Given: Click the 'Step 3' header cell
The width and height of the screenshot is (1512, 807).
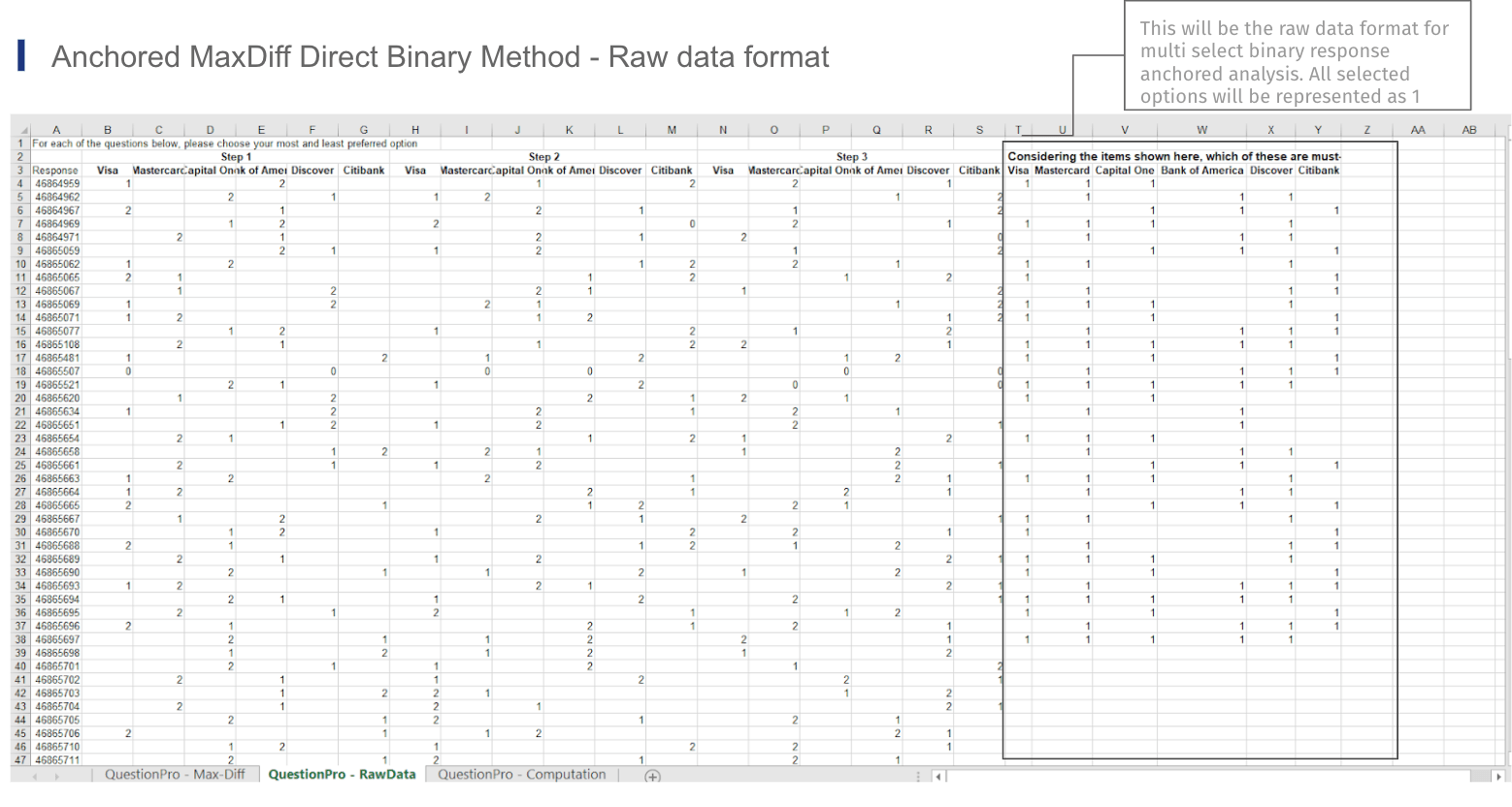Looking at the screenshot, I should 852,156.
